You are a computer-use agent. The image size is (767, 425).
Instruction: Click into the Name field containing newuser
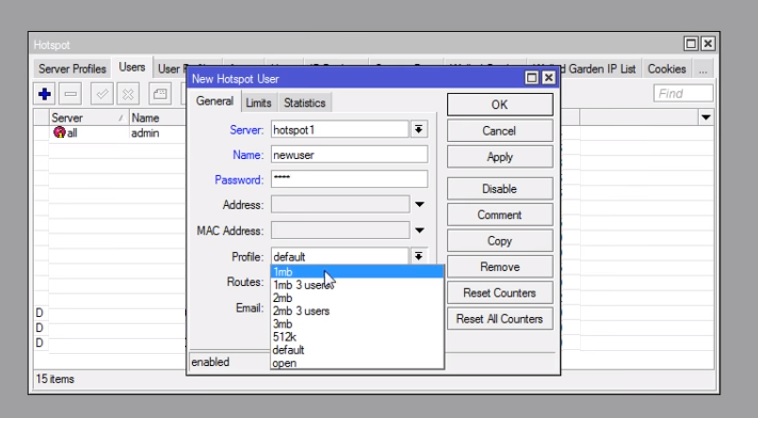click(348, 155)
